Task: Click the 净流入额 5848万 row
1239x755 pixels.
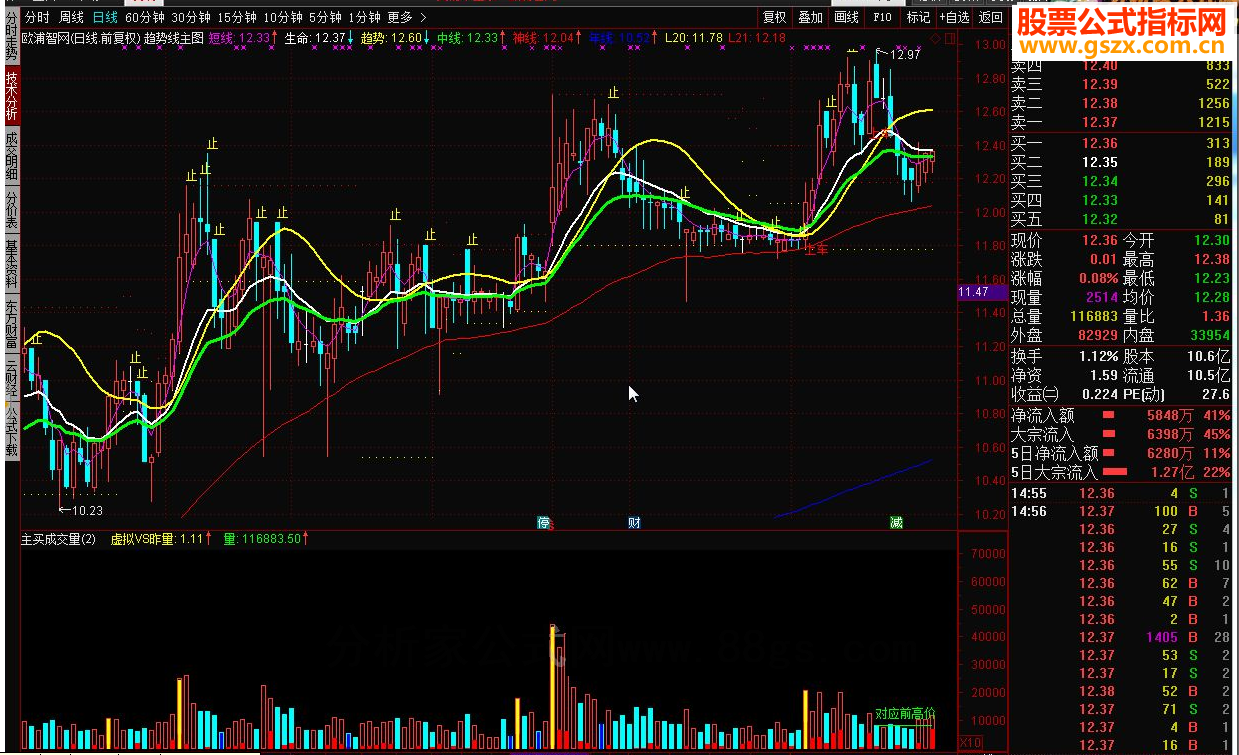Action: pyautogui.click(x=1121, y=415)
